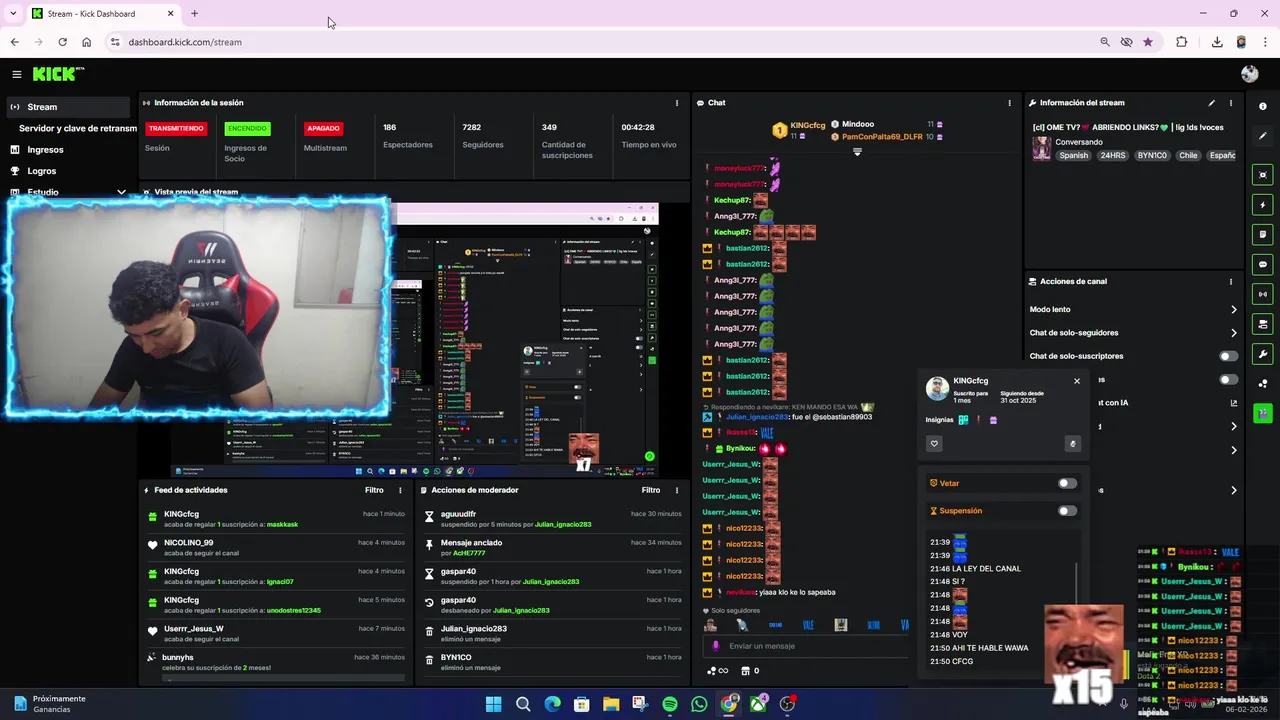This screenshot has height=720, width=1280.
Task: Click the 24HRS tag
Action: click(1112, 156)
